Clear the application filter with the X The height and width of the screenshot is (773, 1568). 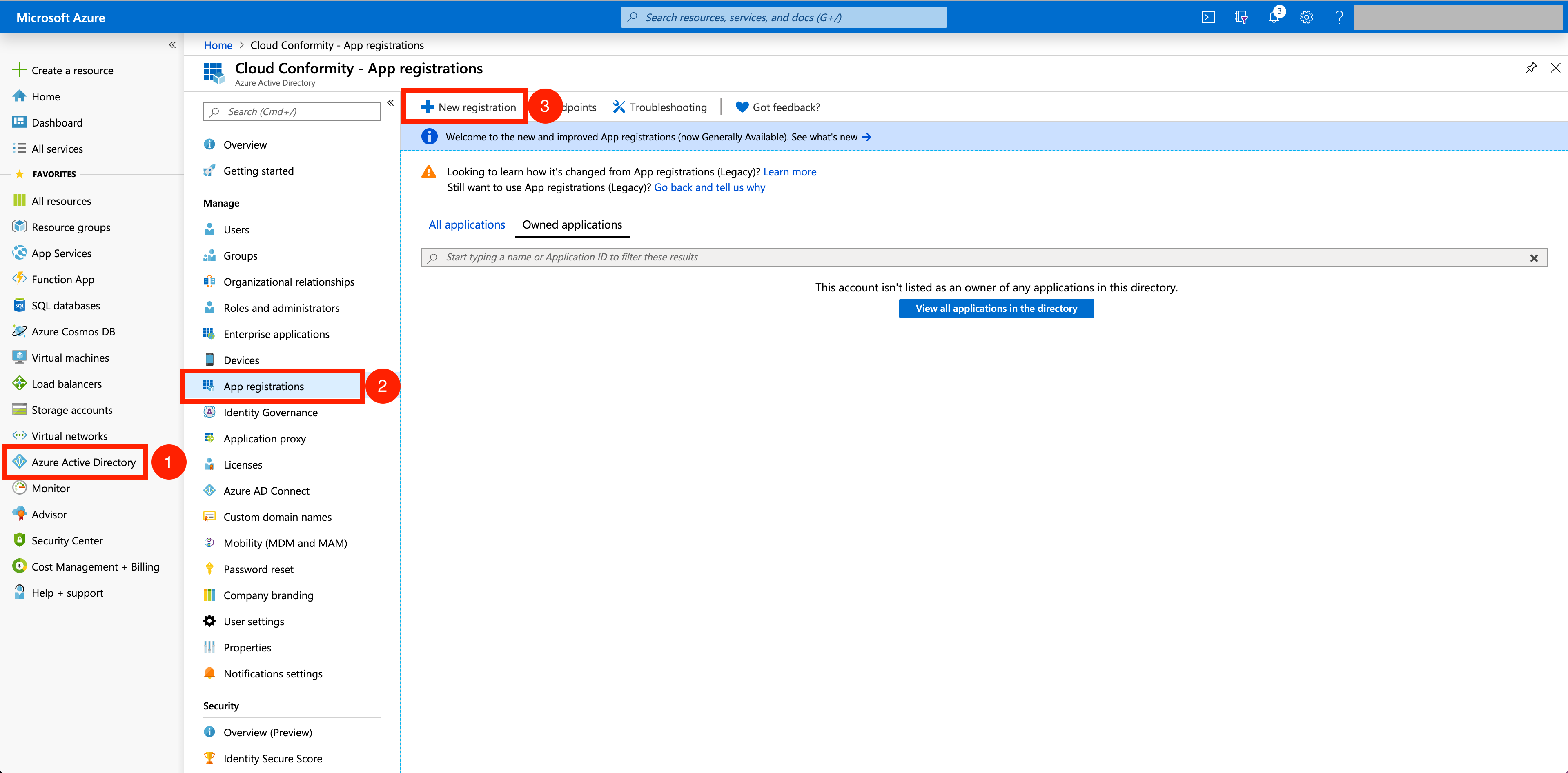pyautogui.click(x=1534, y=258)
